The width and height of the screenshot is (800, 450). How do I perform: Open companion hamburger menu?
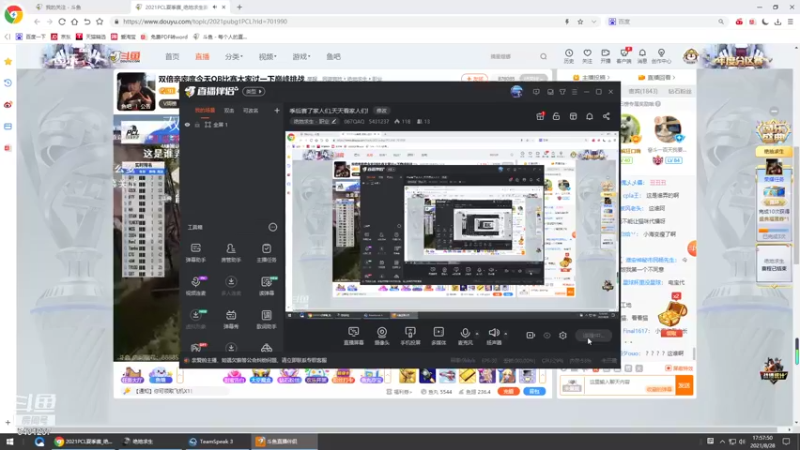574,92
